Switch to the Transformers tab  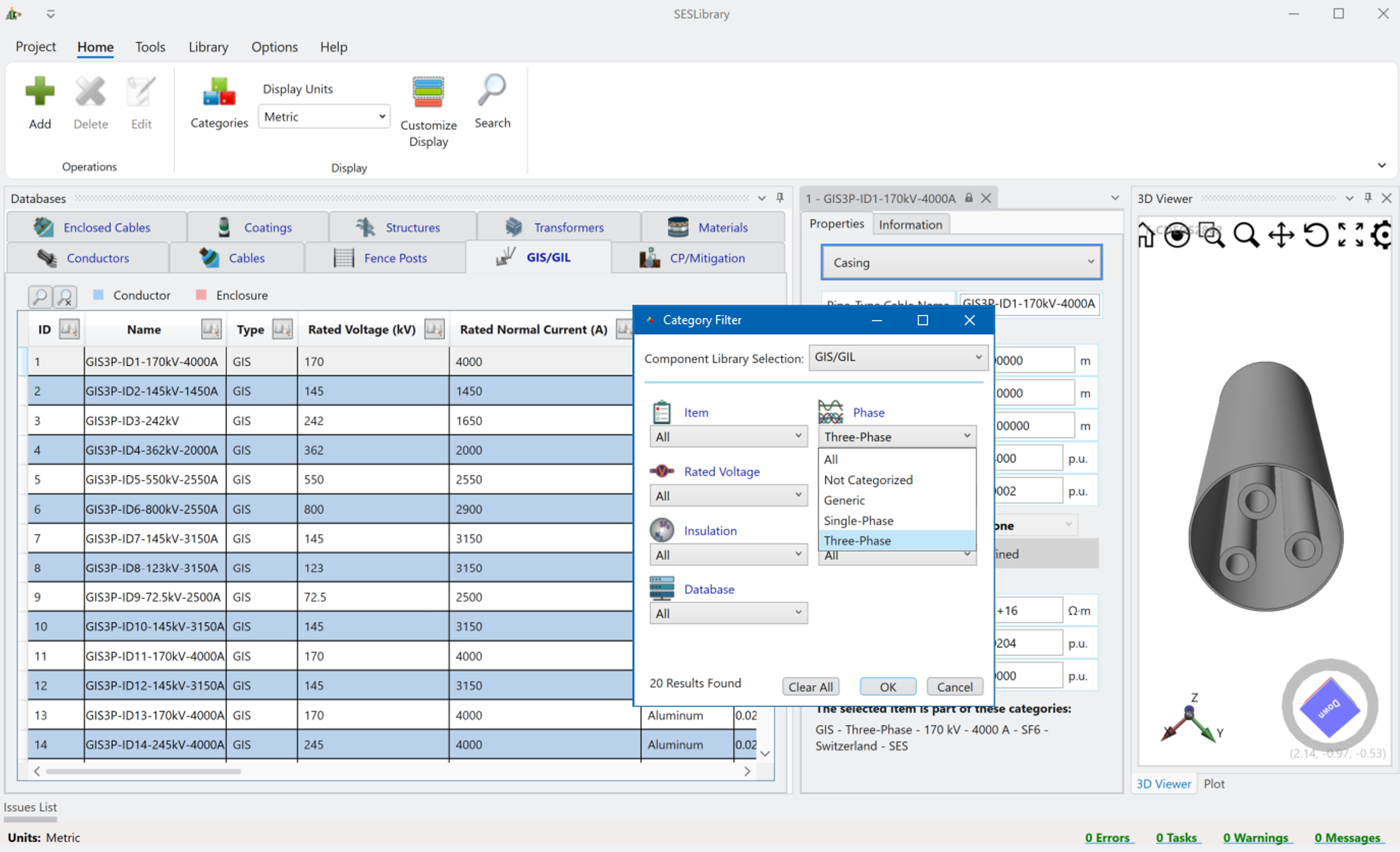(x=559, y=227)
